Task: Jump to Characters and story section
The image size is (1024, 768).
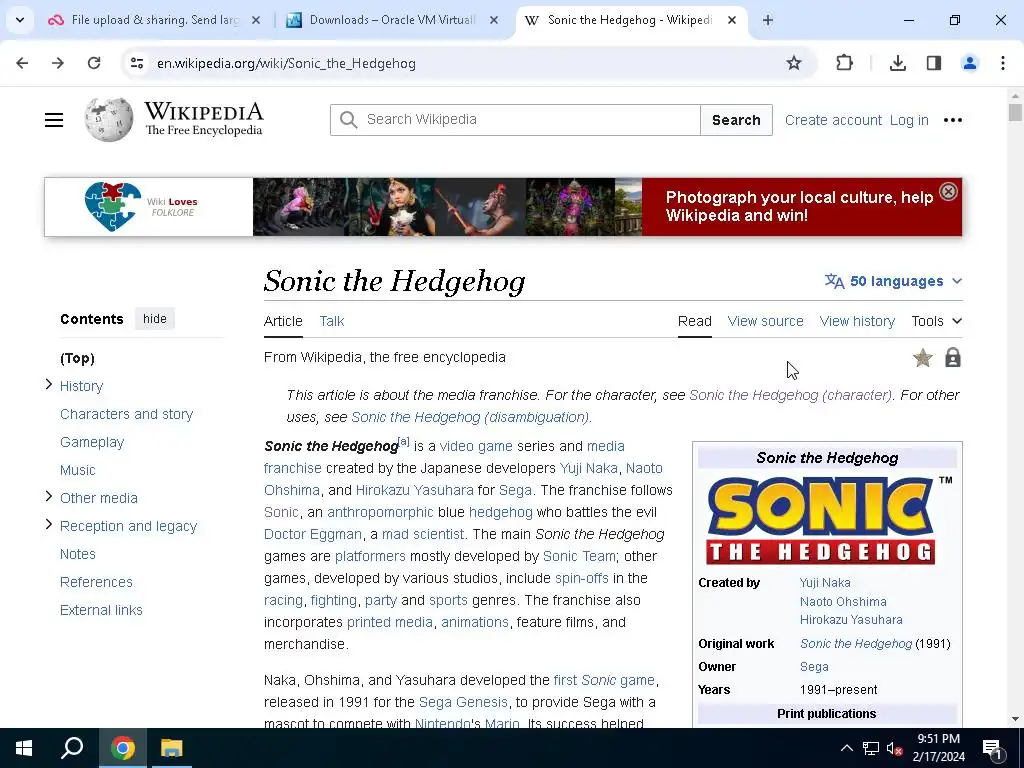Action: 127,414
